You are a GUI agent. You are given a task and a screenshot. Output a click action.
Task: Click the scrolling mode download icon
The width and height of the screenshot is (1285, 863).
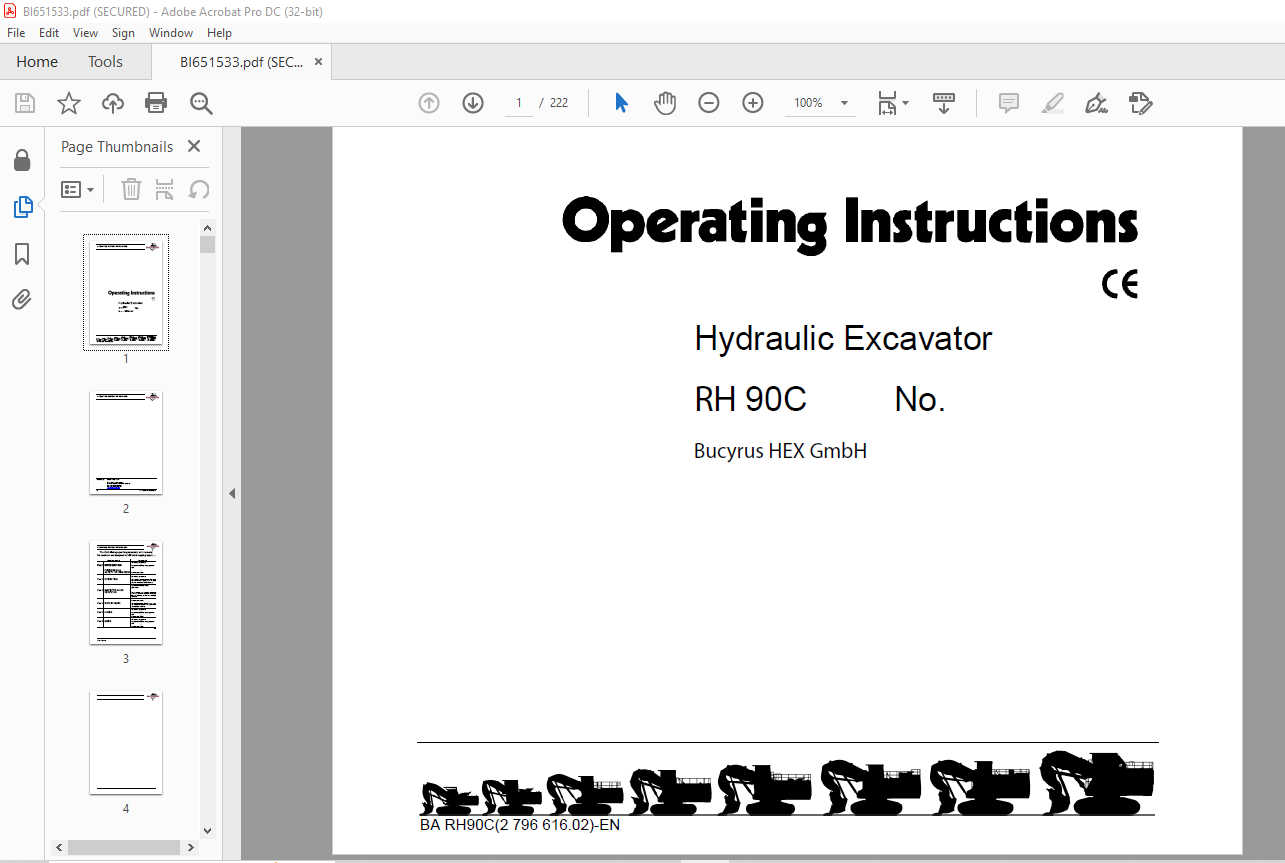point(943,103)
